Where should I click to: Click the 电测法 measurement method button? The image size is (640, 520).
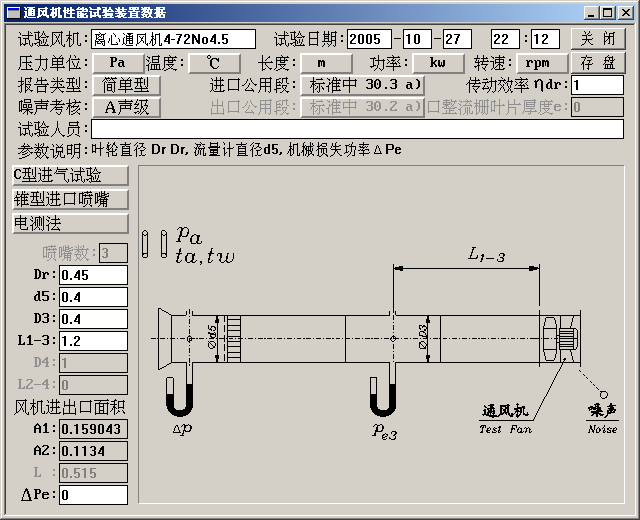(x=70, y=223)
